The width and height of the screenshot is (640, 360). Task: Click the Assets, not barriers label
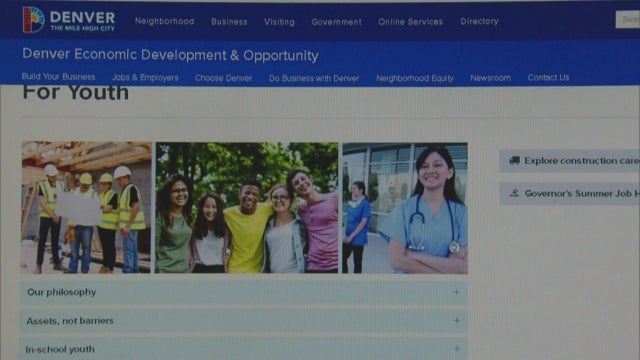click(x=70, y=321)
